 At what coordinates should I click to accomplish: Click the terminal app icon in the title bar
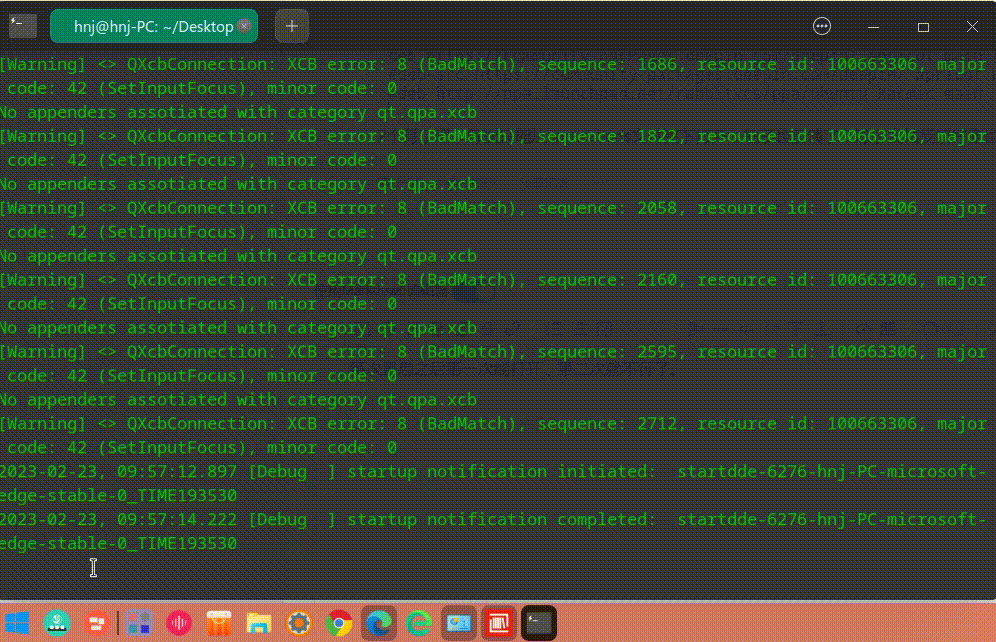coord(22,26)
